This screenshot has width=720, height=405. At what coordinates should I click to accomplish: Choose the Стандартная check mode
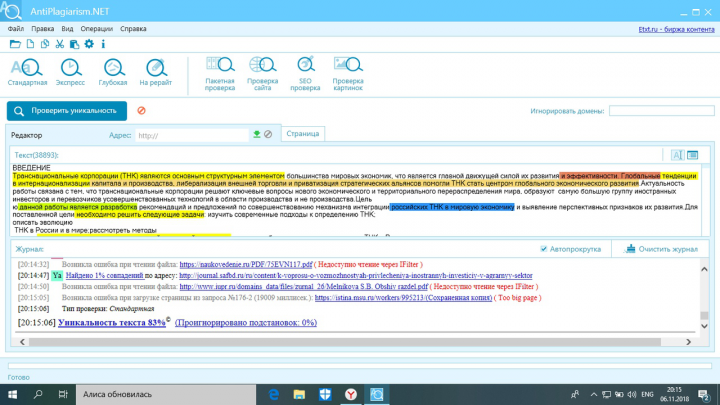[27, 72]
